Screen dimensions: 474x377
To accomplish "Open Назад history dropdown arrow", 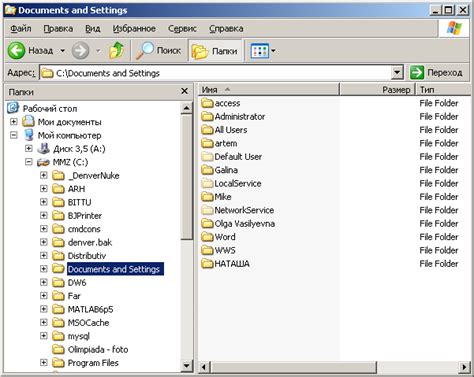I will (62, 51).
